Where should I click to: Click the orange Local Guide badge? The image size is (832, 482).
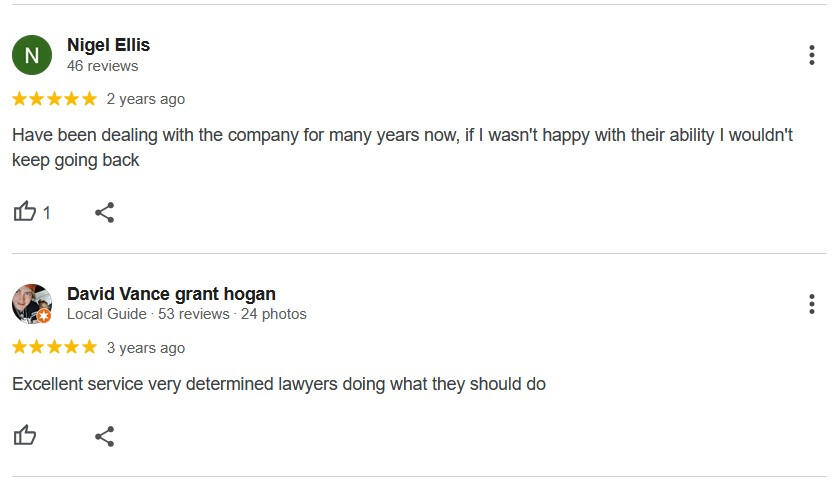coord(44,316)
